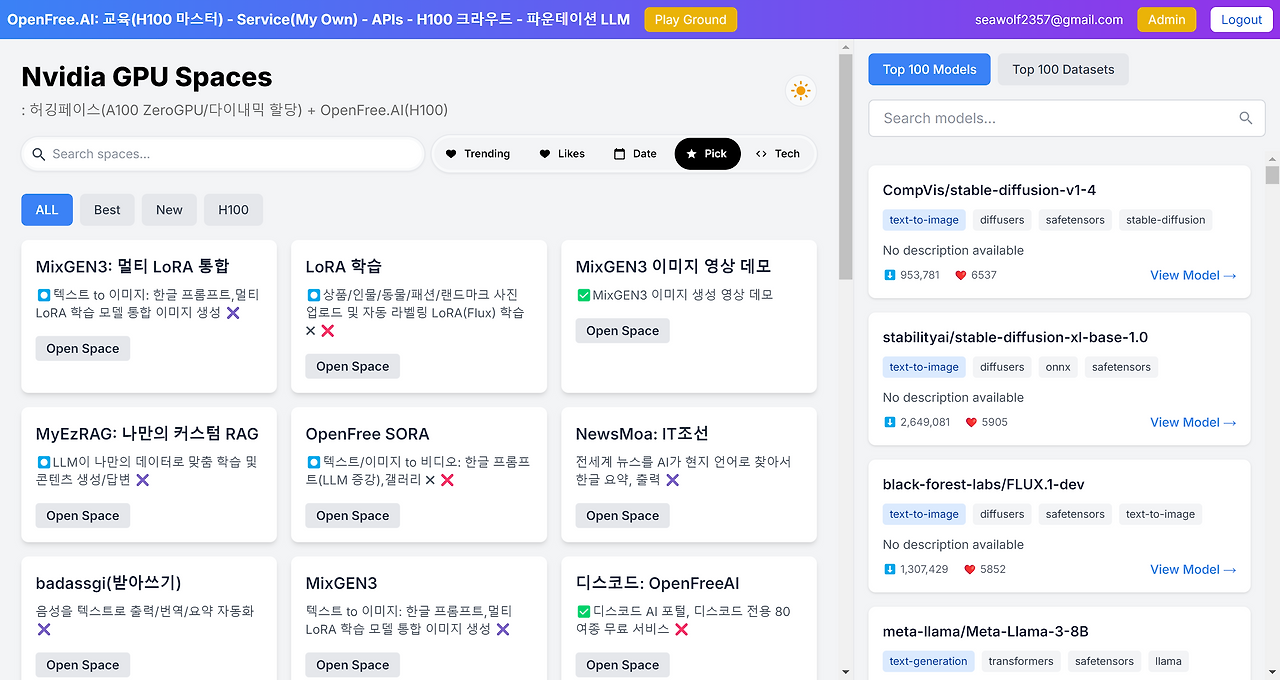Screen dimensions: 1280x680
Task: Click the Admin button
Action: tap(1167, 20)
